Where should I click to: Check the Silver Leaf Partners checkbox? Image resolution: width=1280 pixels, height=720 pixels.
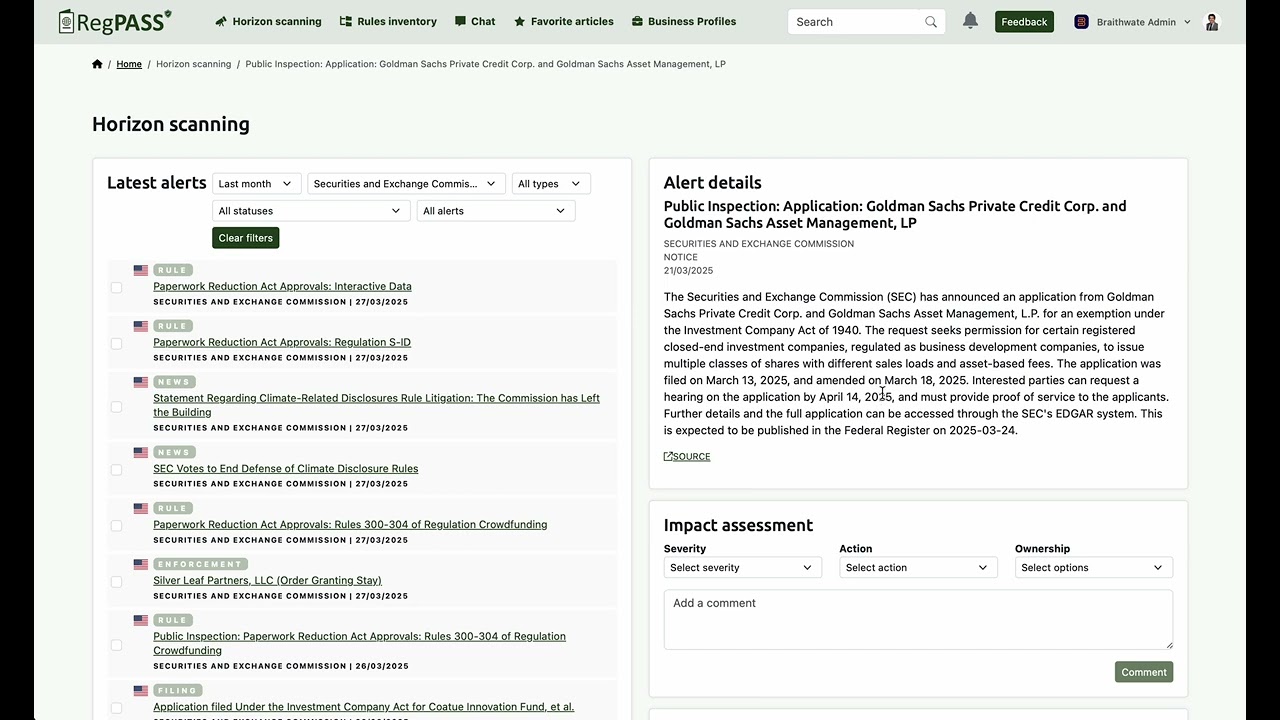click(116, 581)
